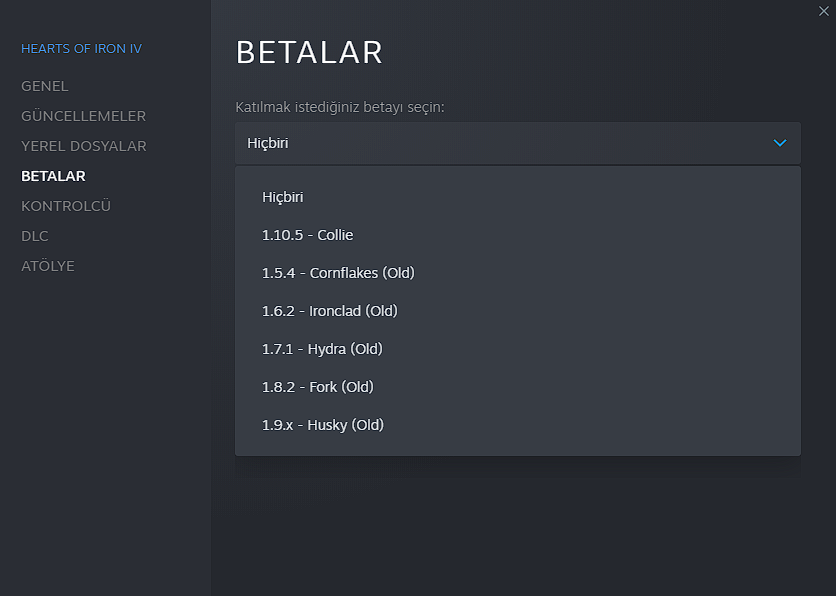Select the BETALAR sidebar tab
Viewport: 836px width, 596px height.
click(x=53, y=176)
